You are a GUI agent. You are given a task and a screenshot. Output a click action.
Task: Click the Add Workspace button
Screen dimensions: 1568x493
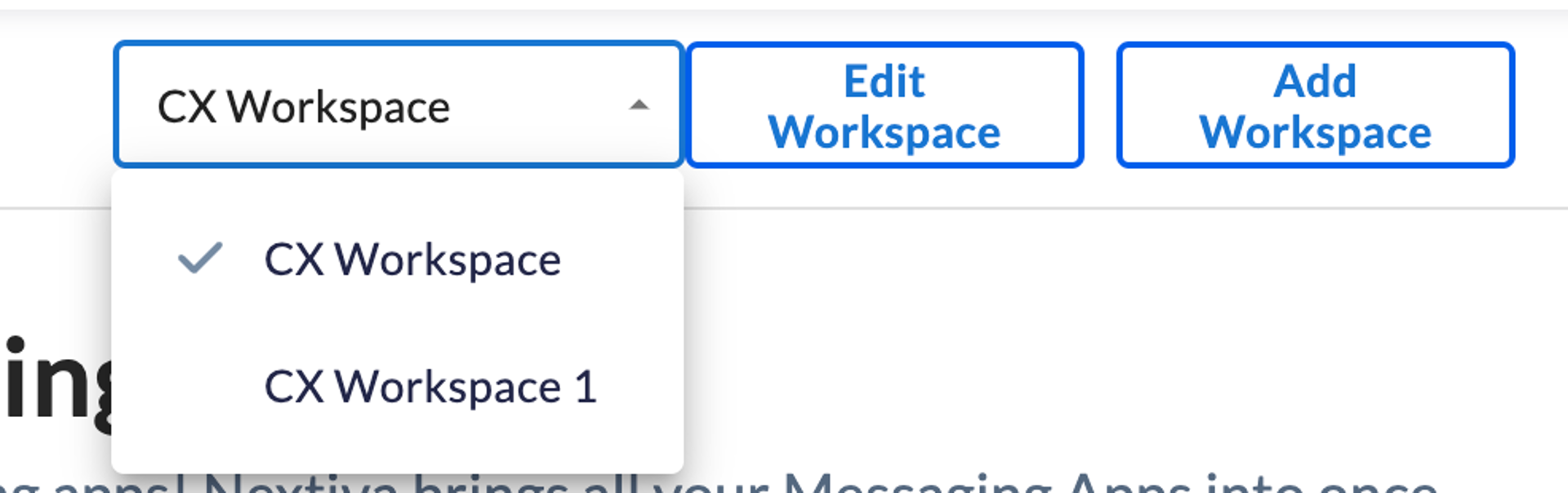1315,104
